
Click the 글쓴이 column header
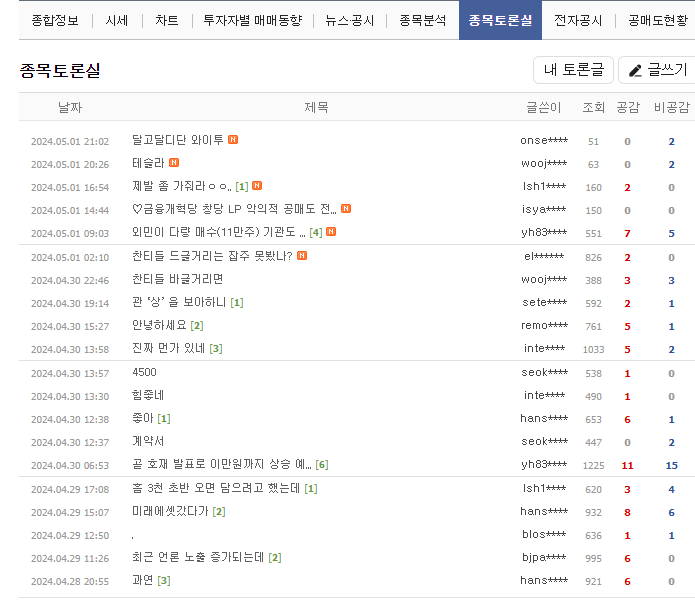pyautogui.click(x=544, y=107)
